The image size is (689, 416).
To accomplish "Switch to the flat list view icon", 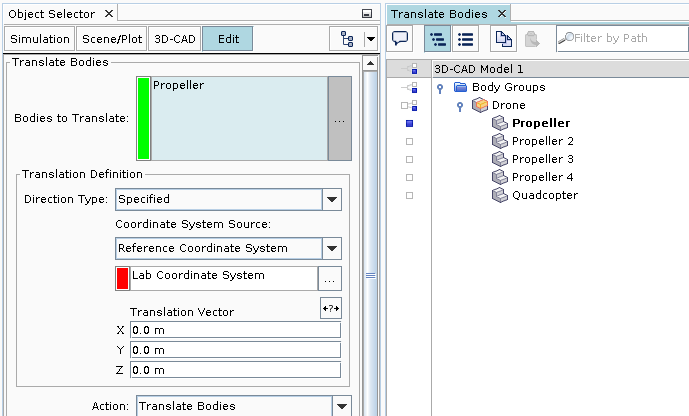I will click(x=465, y=39).
